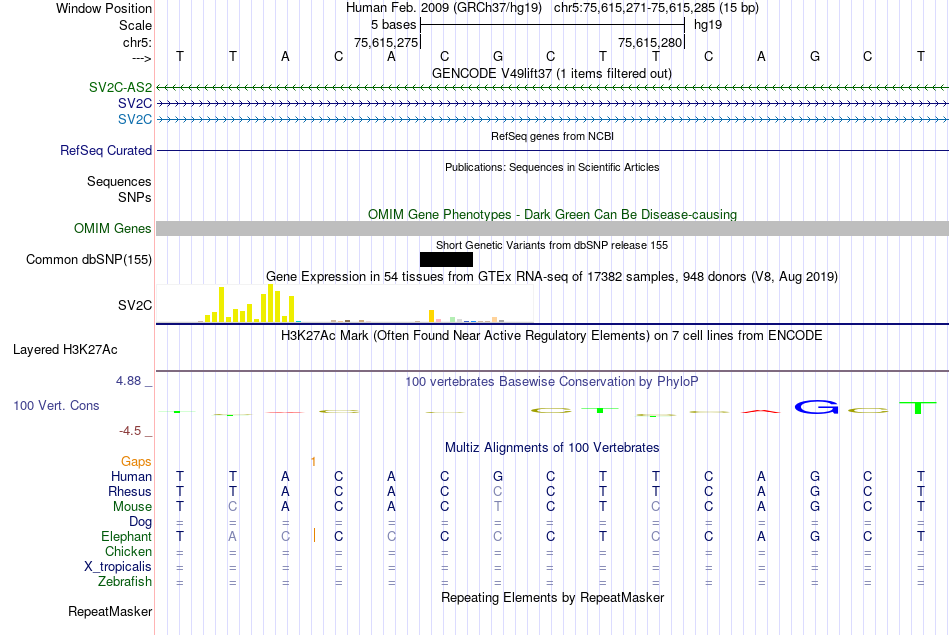This screenshot has width=950, height=635.
Task: Select the Chicken species label
Action: click(128, 551)
